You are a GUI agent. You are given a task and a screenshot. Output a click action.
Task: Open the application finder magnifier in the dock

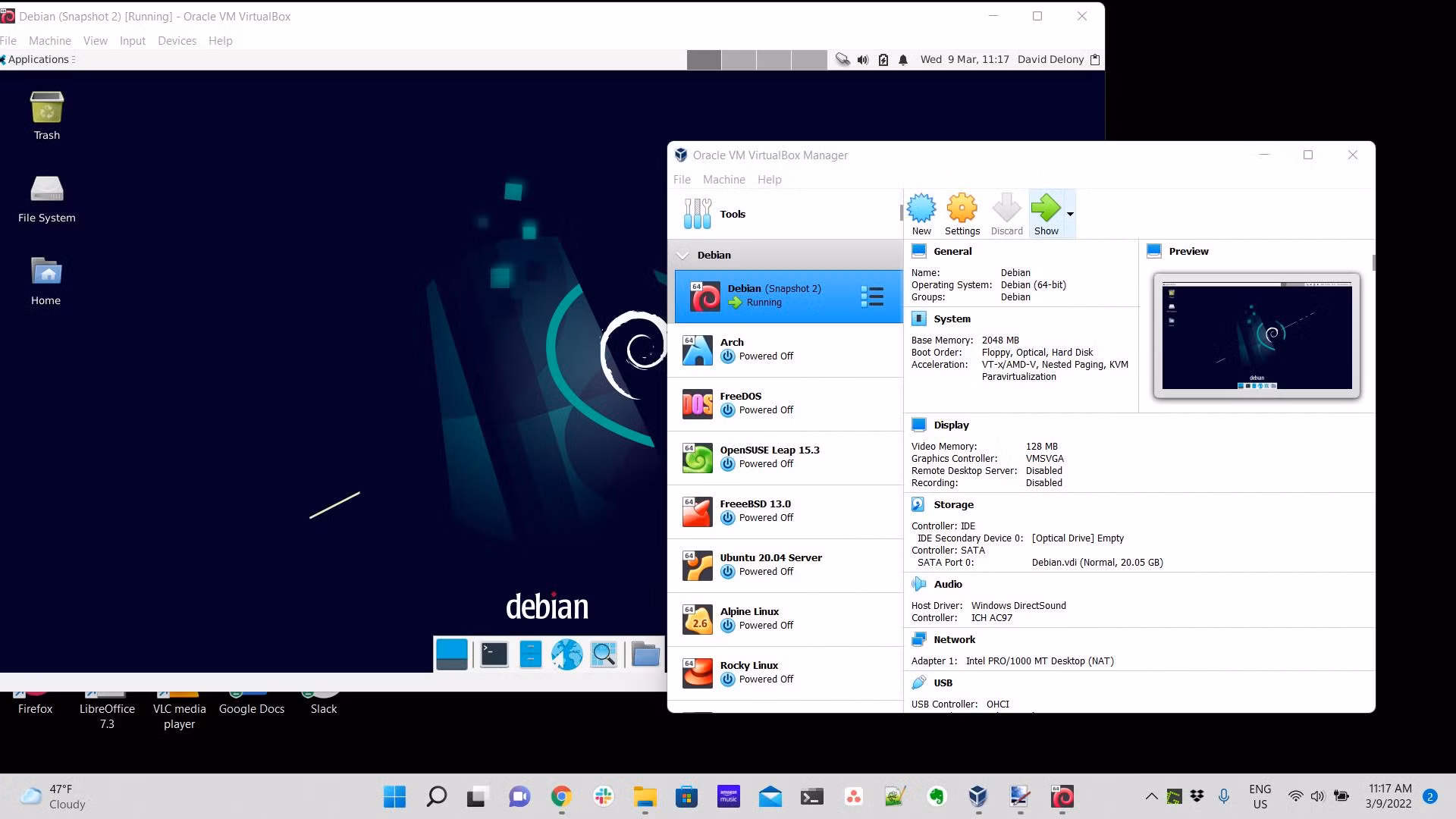point(604,654)
